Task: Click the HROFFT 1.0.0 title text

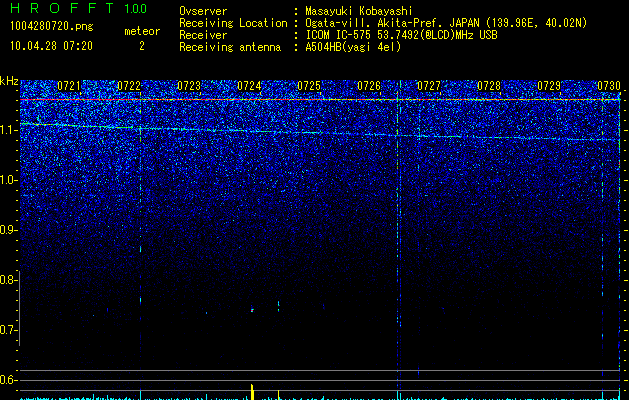Action: coord(79,8)
